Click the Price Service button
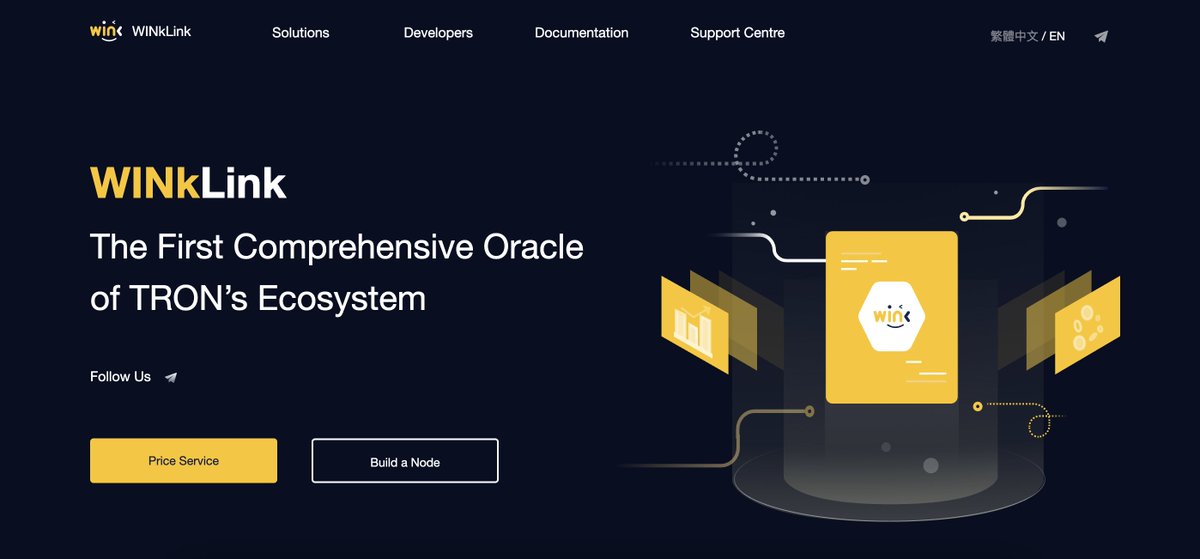 (x=184, y=461)
